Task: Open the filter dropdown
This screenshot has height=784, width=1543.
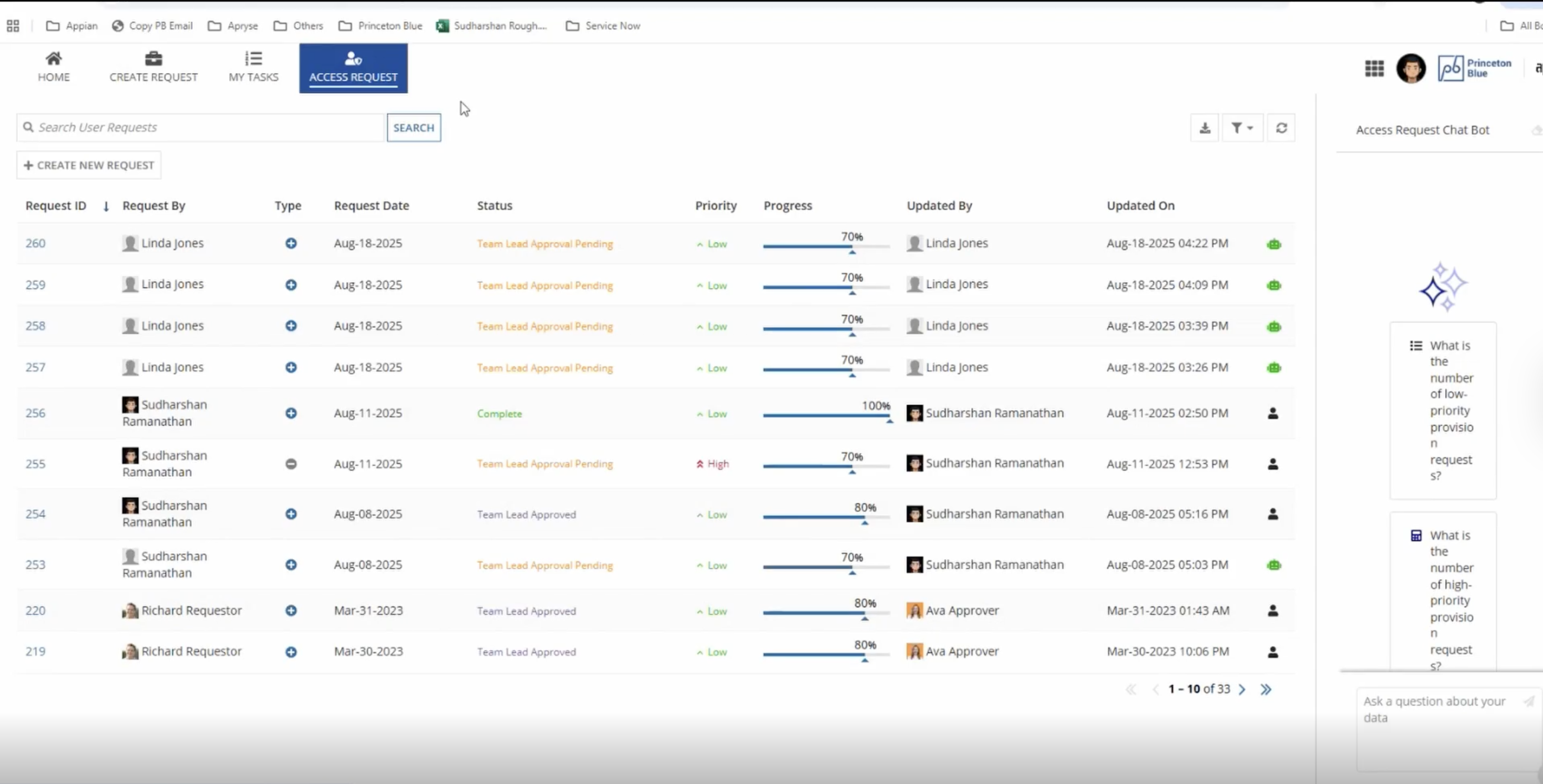Action: pos(1242,128)
